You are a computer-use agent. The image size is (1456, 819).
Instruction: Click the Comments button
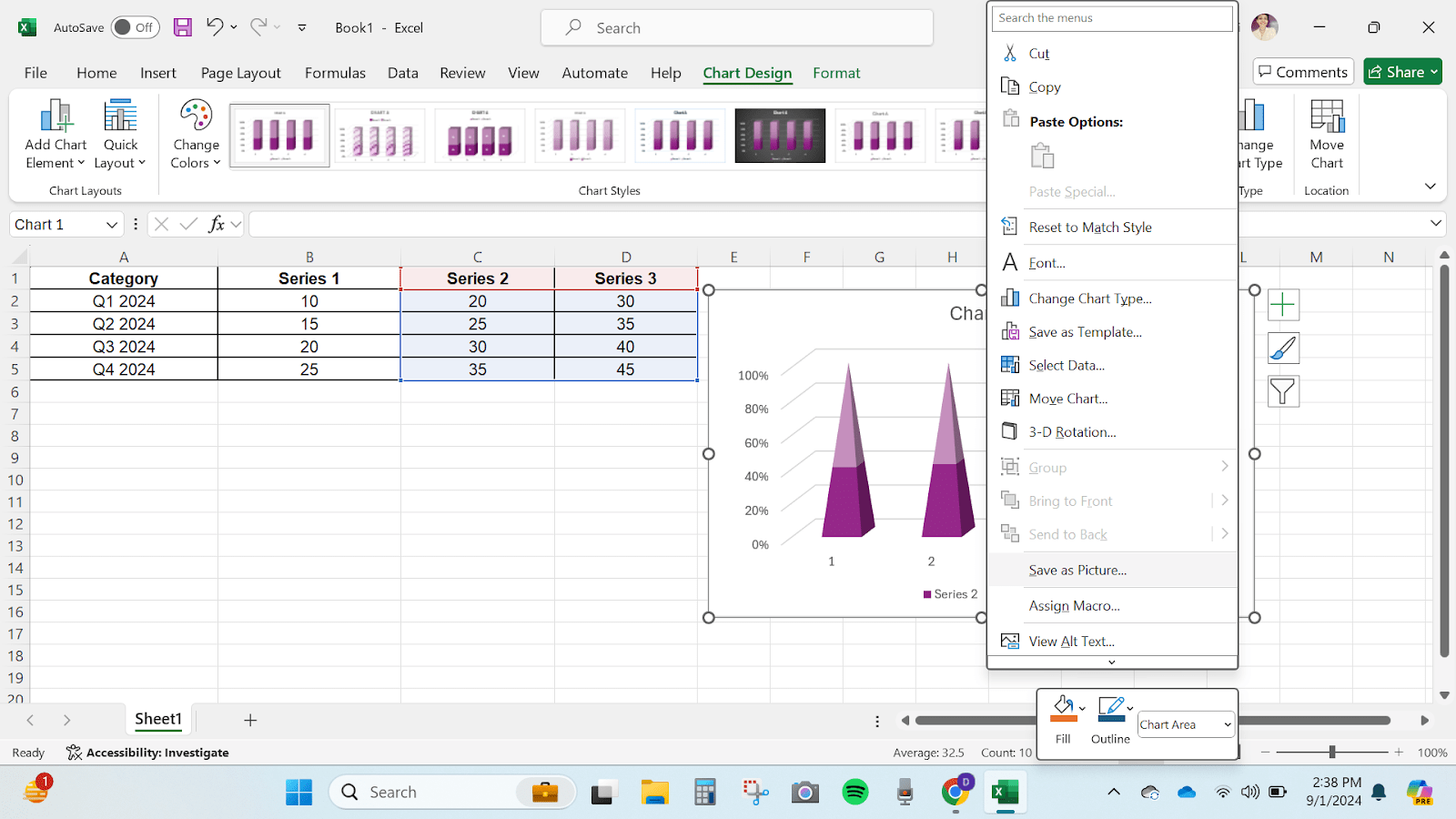tap(1302, 71)
